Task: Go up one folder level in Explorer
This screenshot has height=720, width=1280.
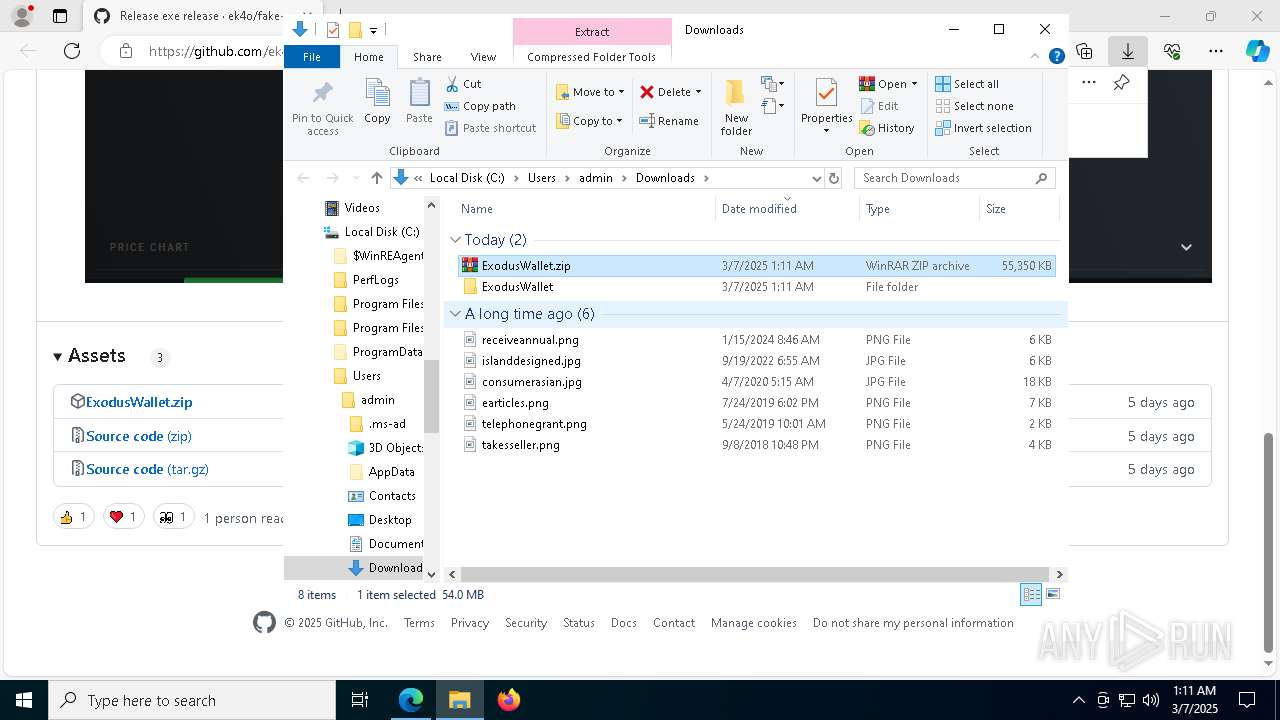Action: click(376, 178)
